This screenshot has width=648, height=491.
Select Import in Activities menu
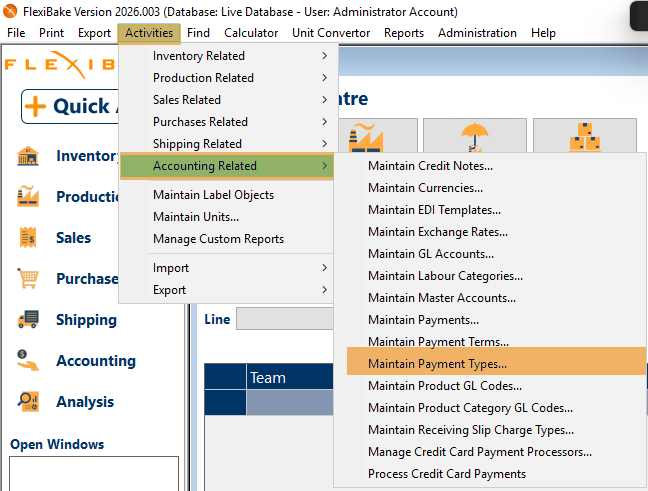click(x=226, y=268)
